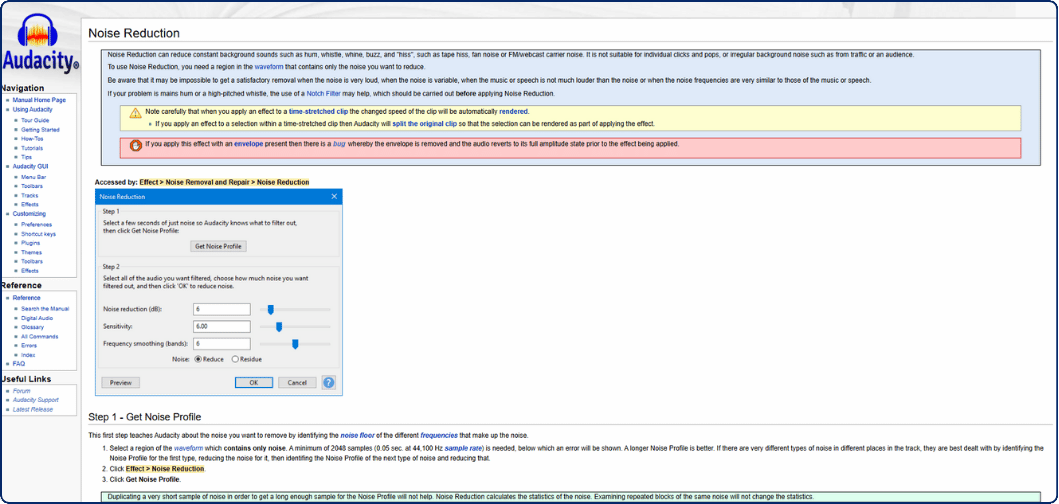Open the FAQ link
Screen dimensions: 1059x504
(19, 363)
